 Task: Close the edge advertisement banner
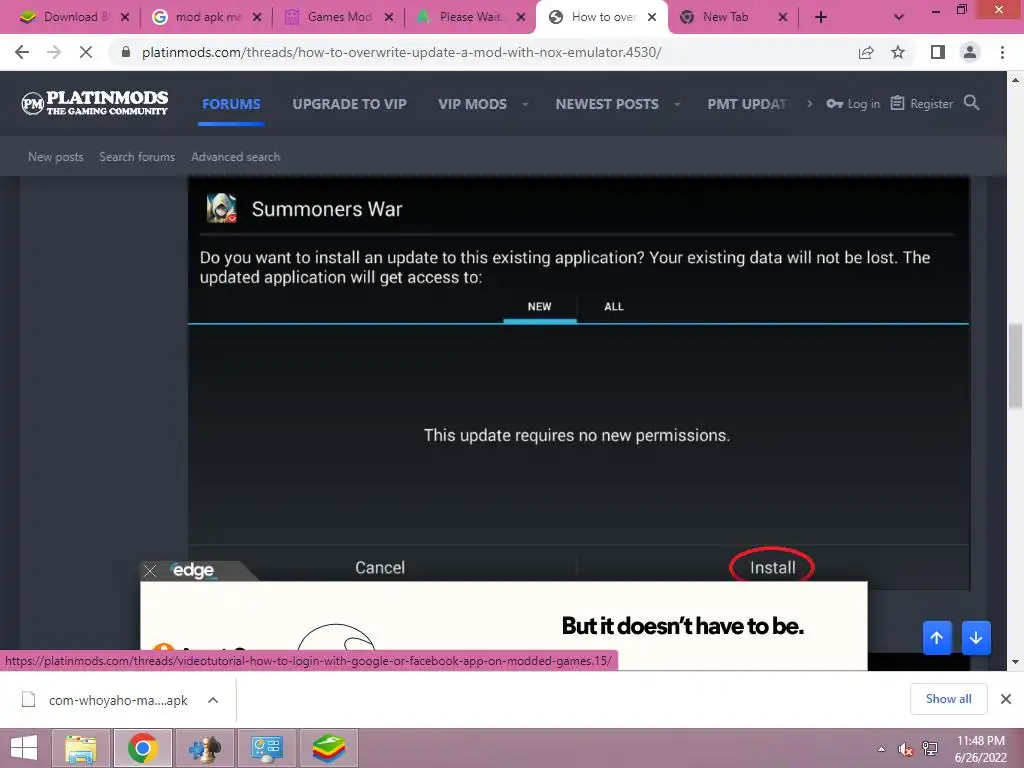pyautogui.click(x=150, y=571)
